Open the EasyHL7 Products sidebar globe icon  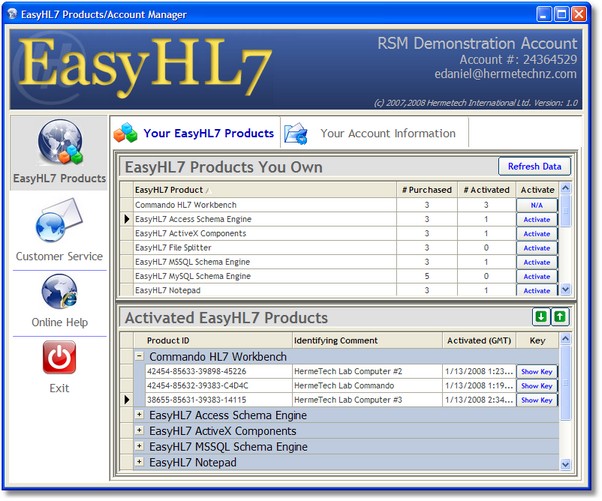click(60, 142)
